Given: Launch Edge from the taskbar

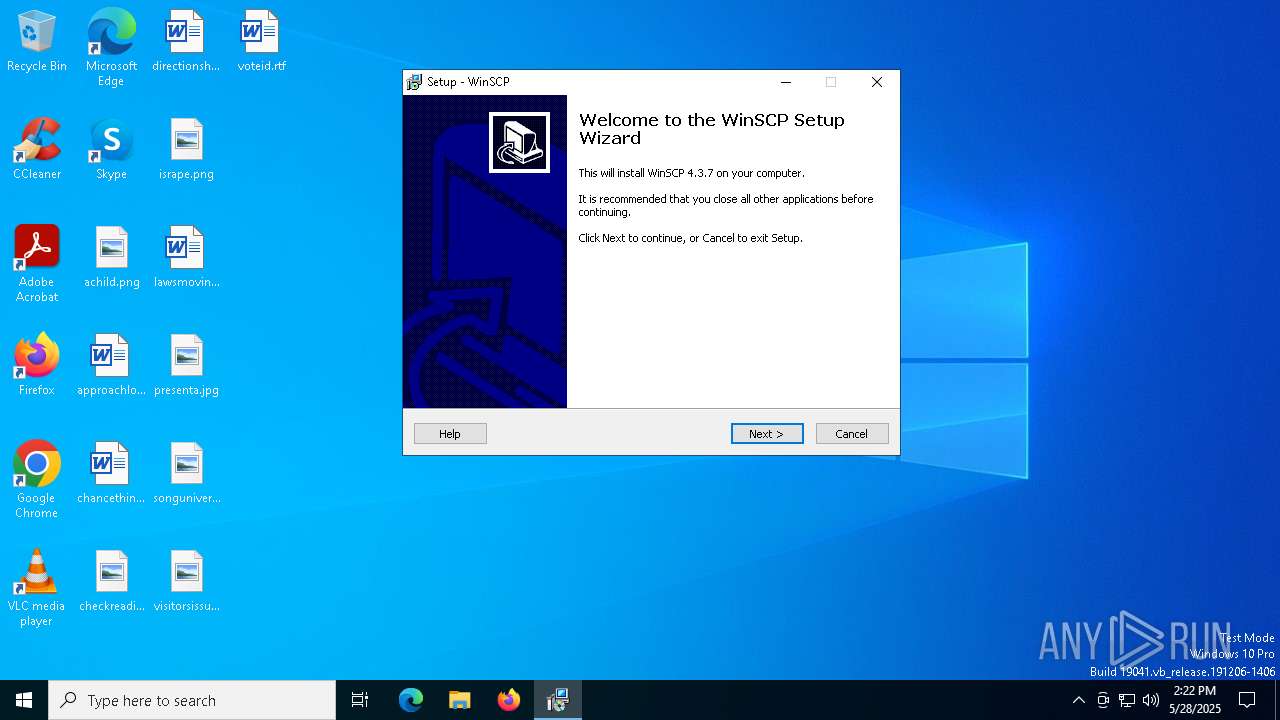Looking at the screenshot, I should click(x=411, y=700).
